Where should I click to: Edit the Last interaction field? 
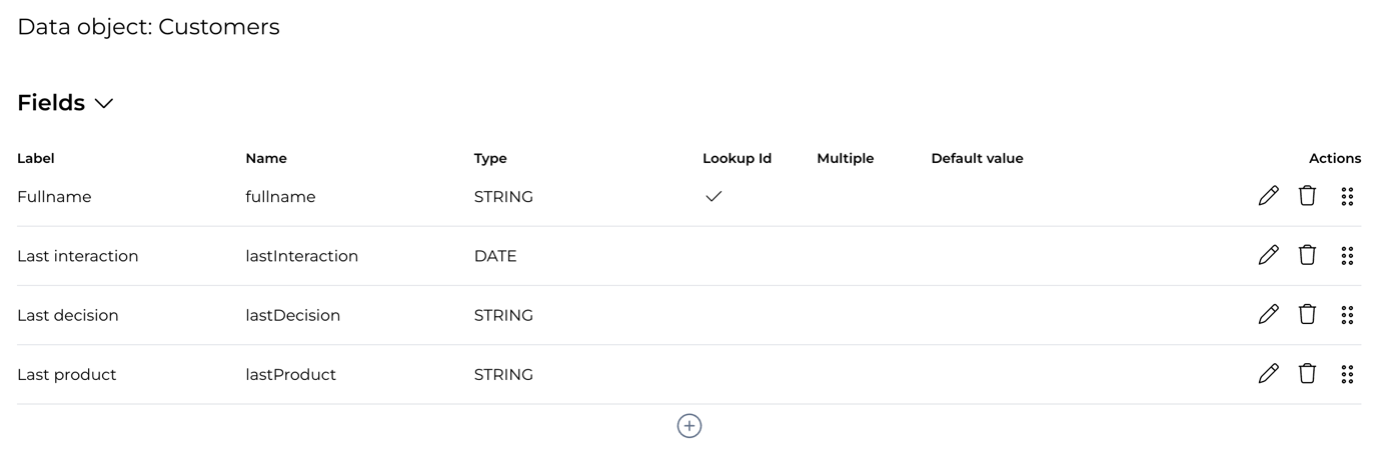click(1268, 256)
